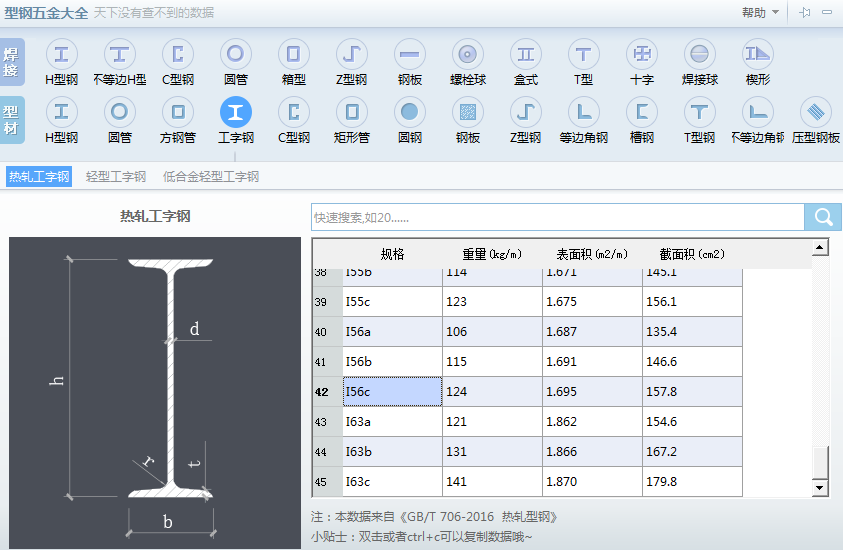This screenshot has height=550, width=843.
Task: Pin the window with the pushpin icon
Action: 805,12
